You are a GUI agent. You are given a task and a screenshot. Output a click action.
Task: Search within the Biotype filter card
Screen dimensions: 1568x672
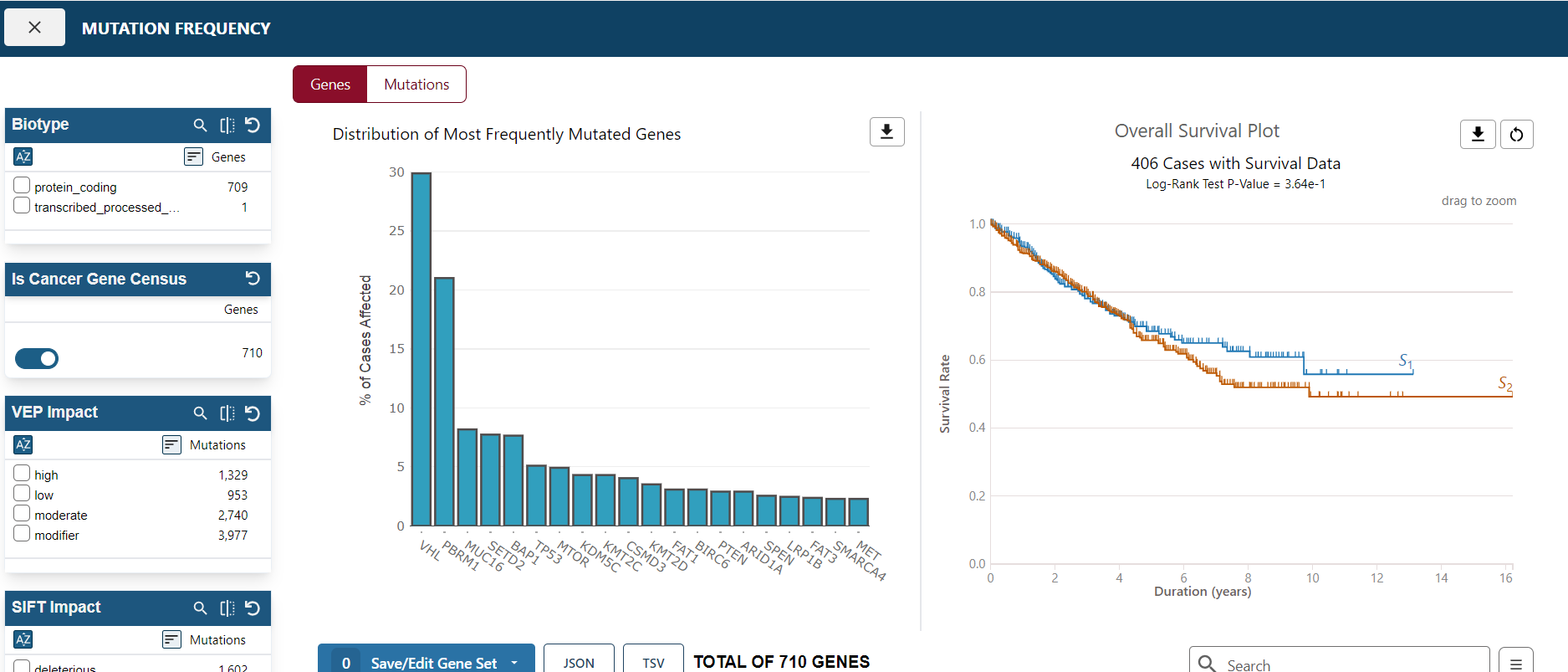point(200,125)
